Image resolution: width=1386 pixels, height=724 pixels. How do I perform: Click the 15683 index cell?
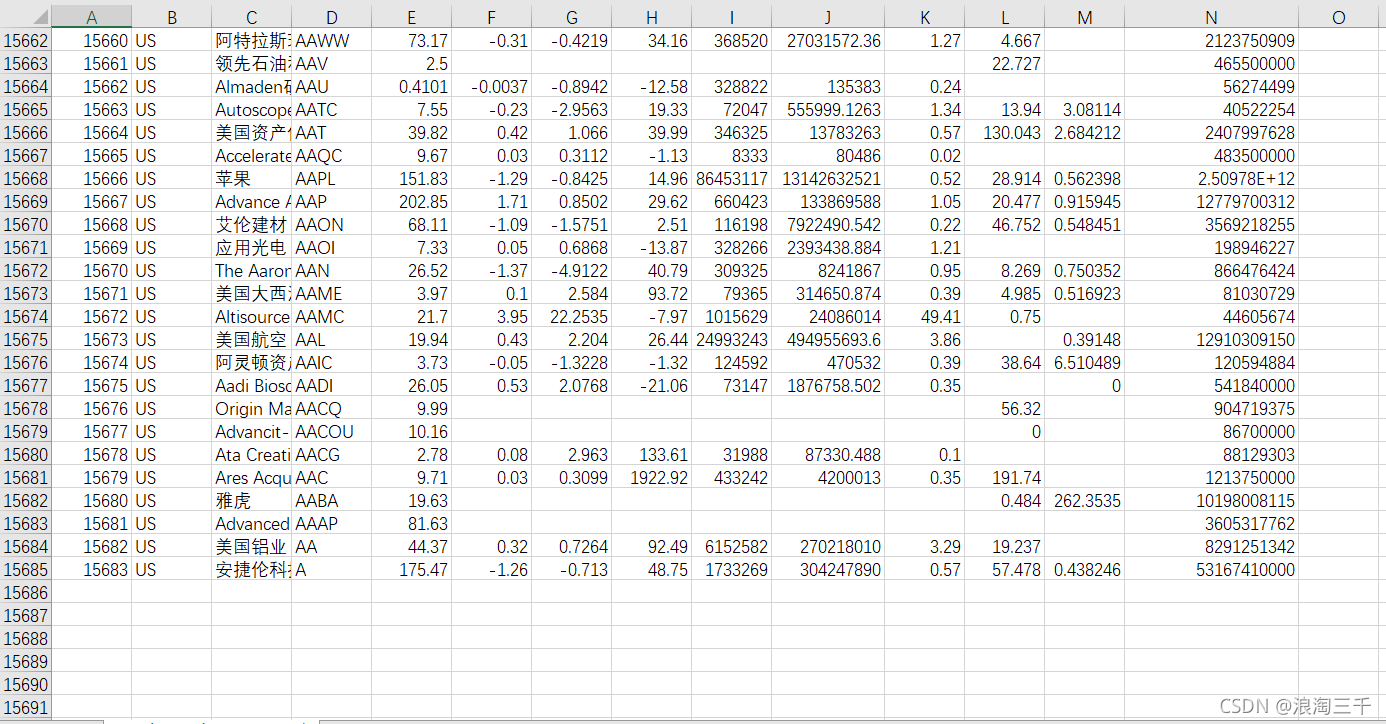click(x=92, y=570)
